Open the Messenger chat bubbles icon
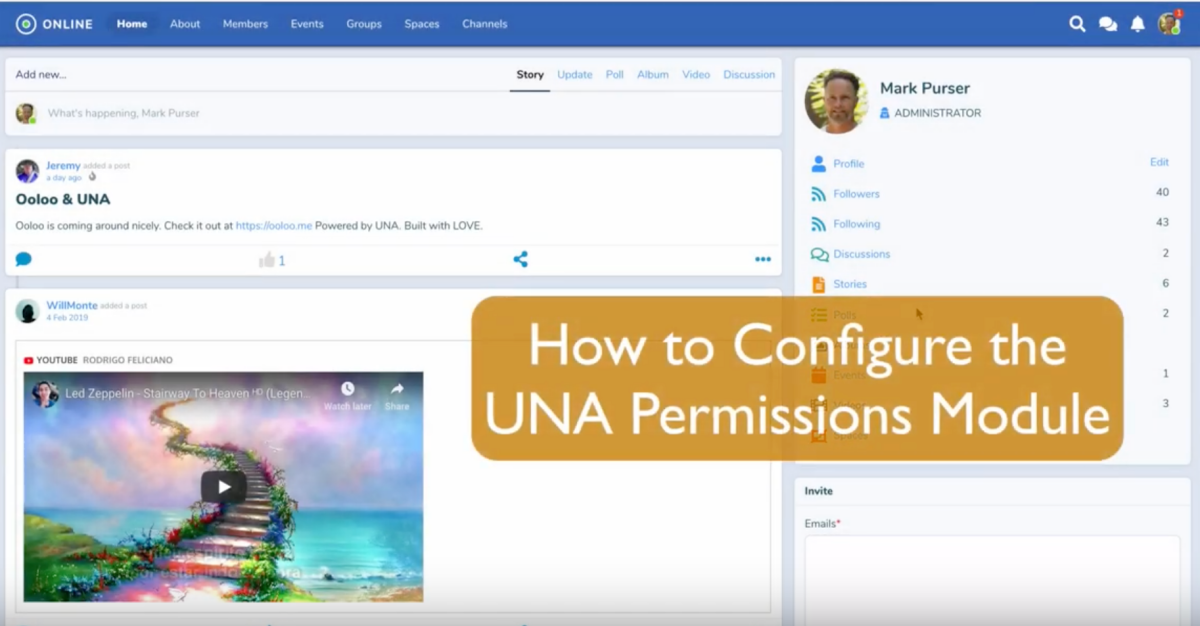 pyautogui.click(x=1108, y=22)
